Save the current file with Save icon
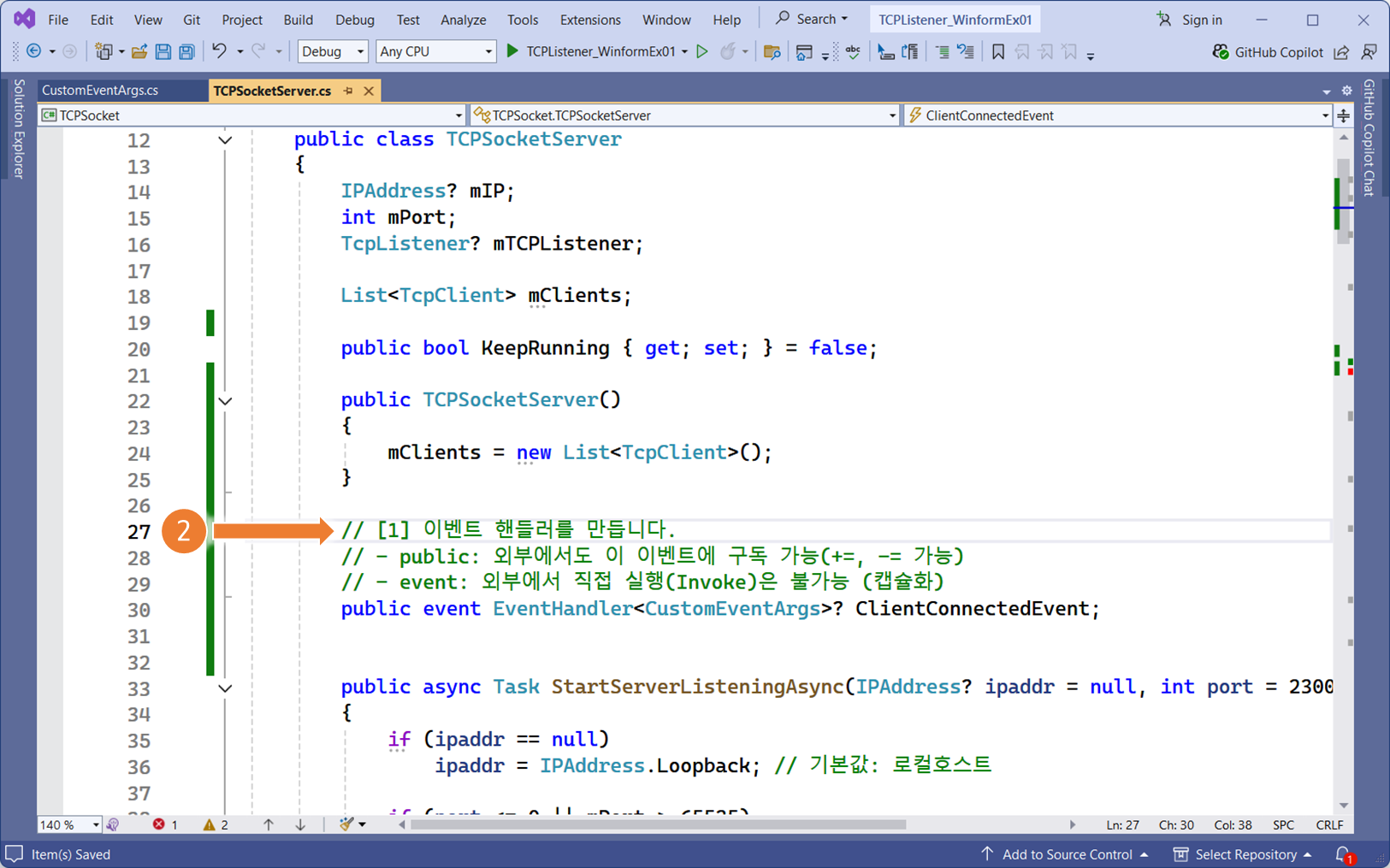Viewport: 1390px width, 868px height. 163,51
